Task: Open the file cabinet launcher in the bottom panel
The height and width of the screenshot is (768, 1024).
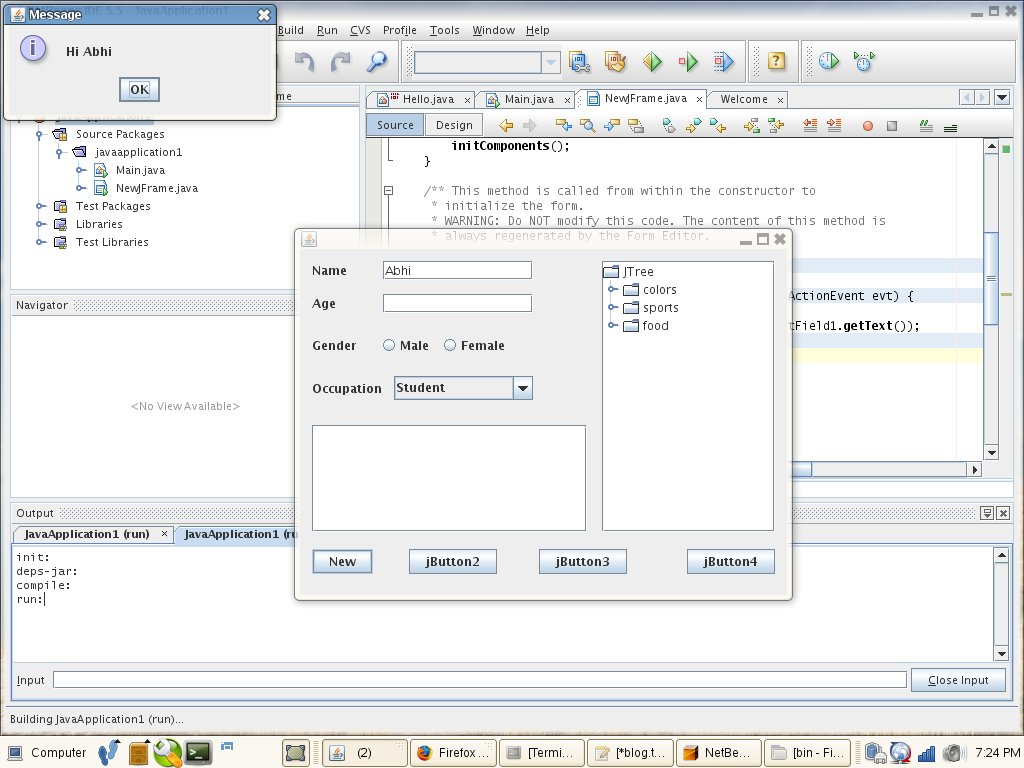Action: tap(138, 752)
